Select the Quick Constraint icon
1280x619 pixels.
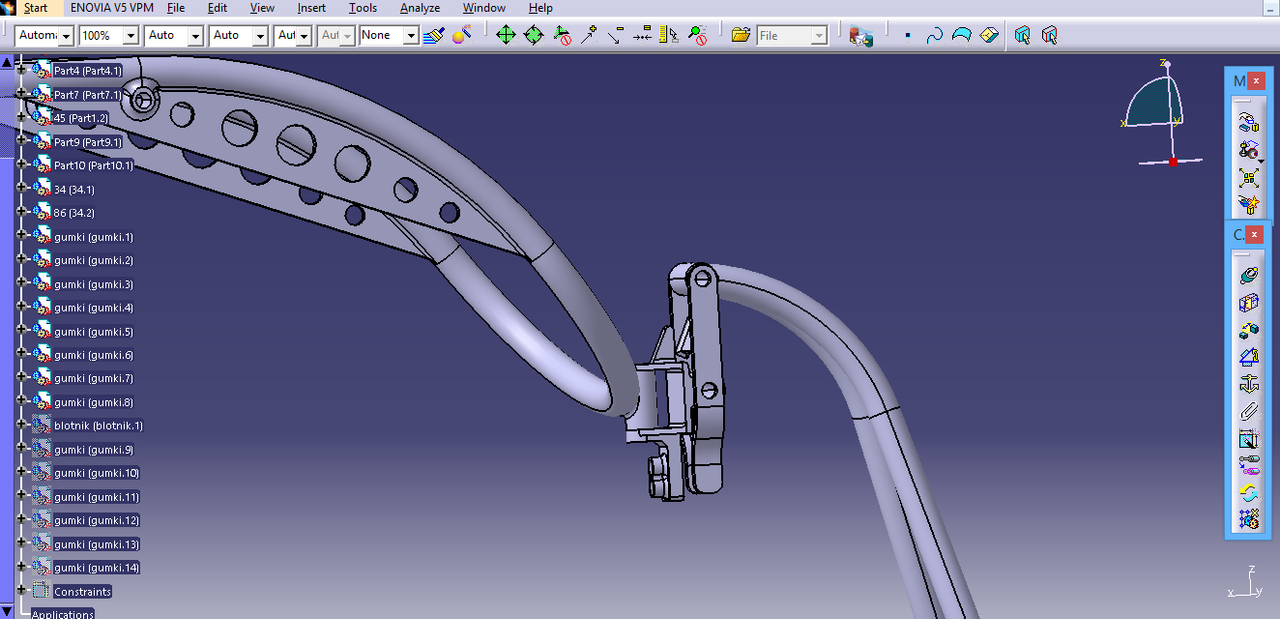tap(1248, 438)
